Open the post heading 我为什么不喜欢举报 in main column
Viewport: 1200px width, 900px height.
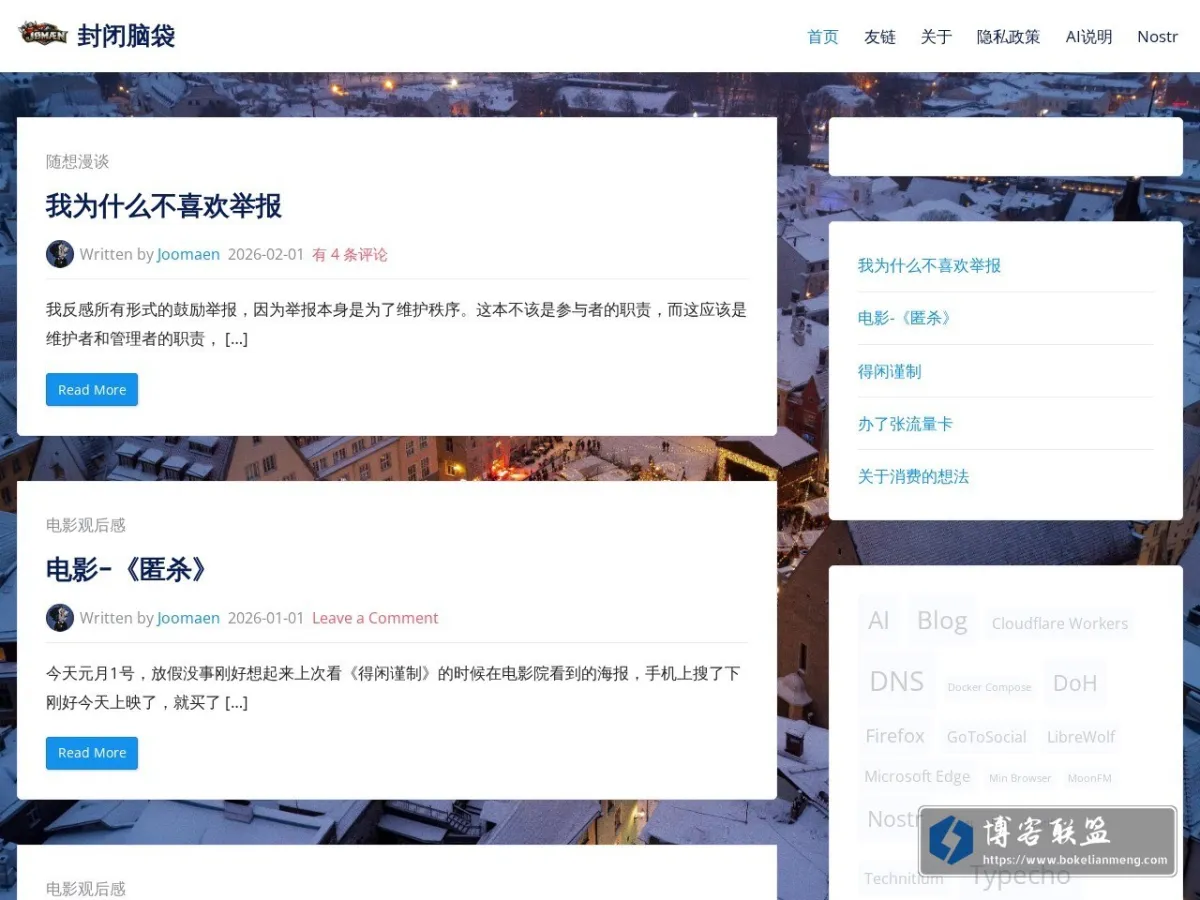pyautogui.click(x=164, y=206)
